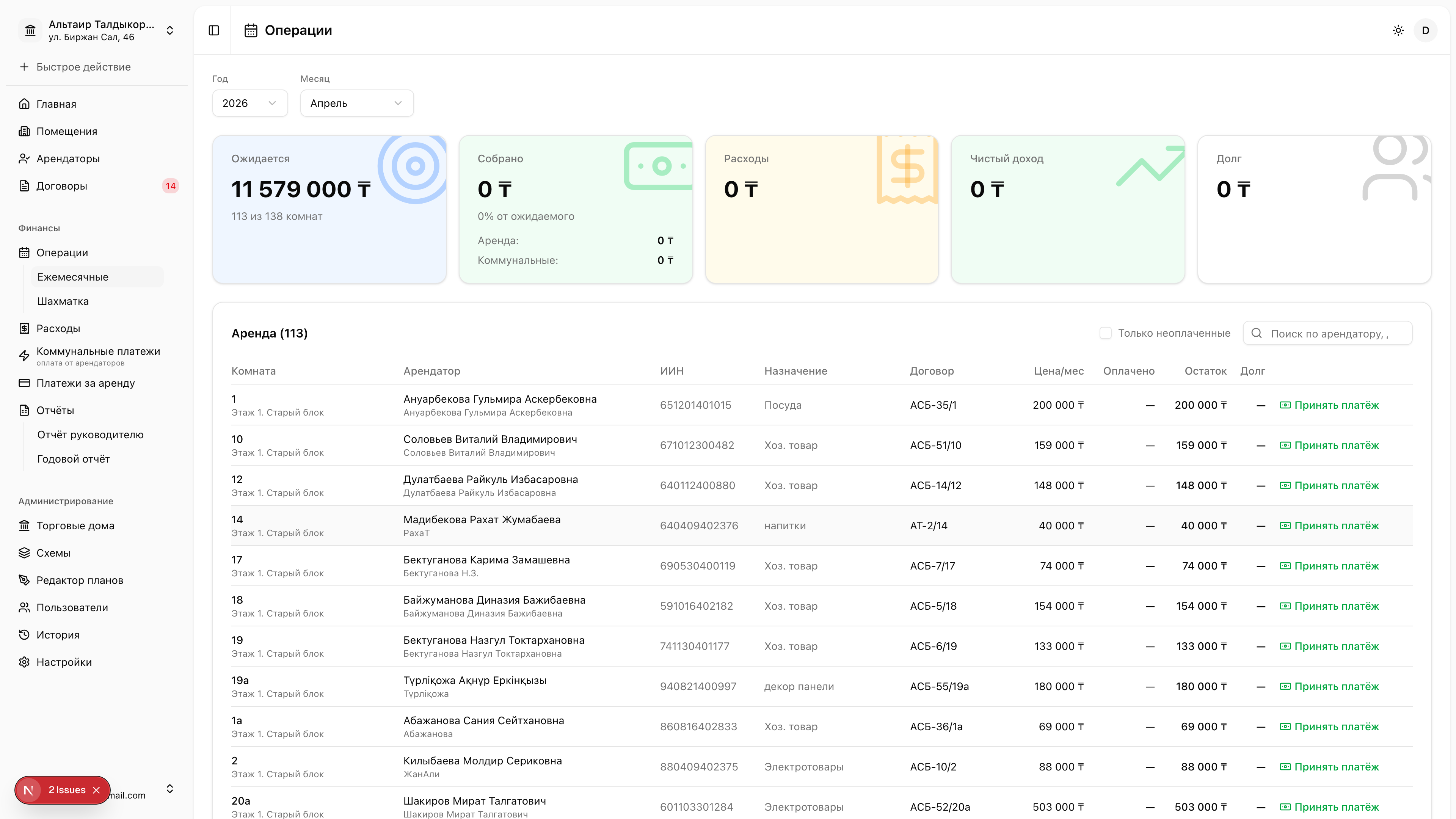Click tenant Байжуманова Диназия Бажибаевна

coord(494,600)
